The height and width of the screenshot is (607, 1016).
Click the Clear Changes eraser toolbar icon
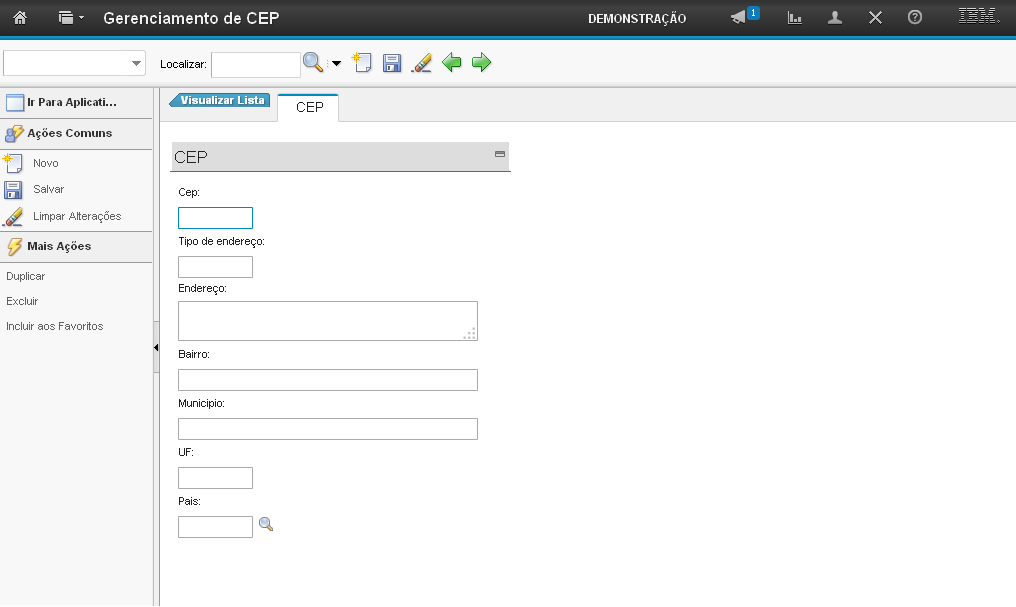[x=421, y=63]
